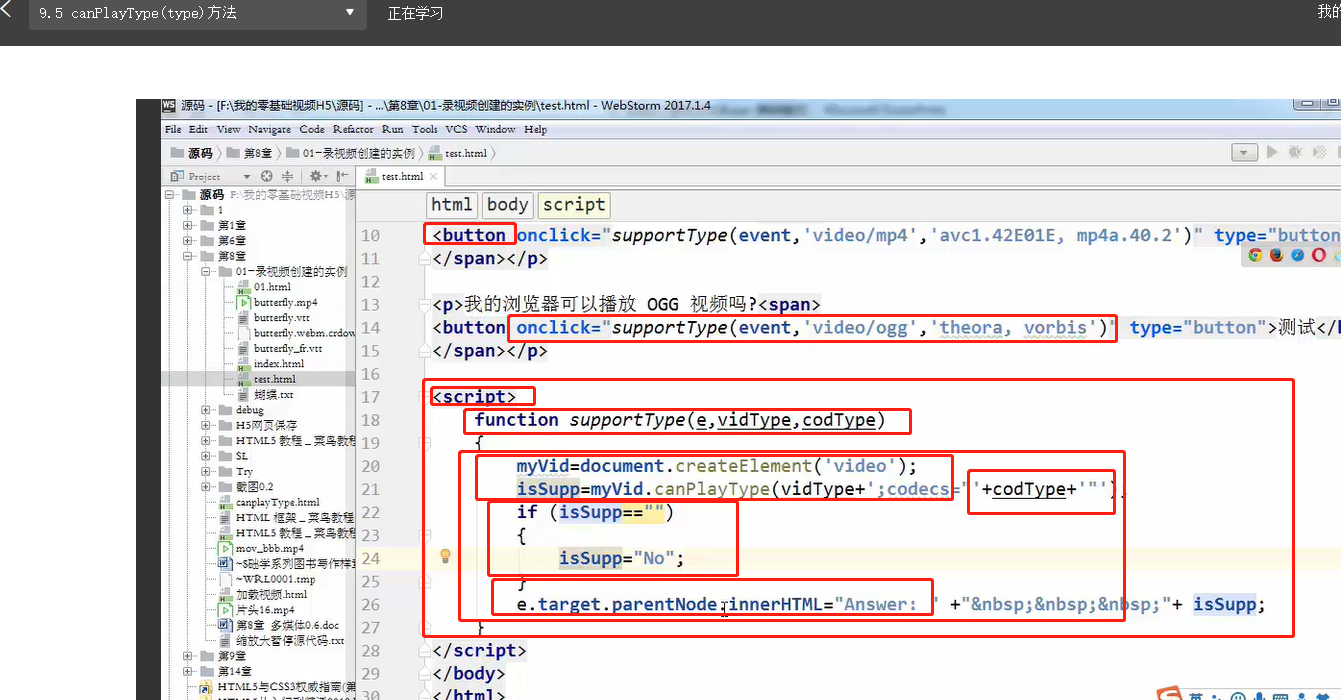Open the Code menu

click(312, 129)
